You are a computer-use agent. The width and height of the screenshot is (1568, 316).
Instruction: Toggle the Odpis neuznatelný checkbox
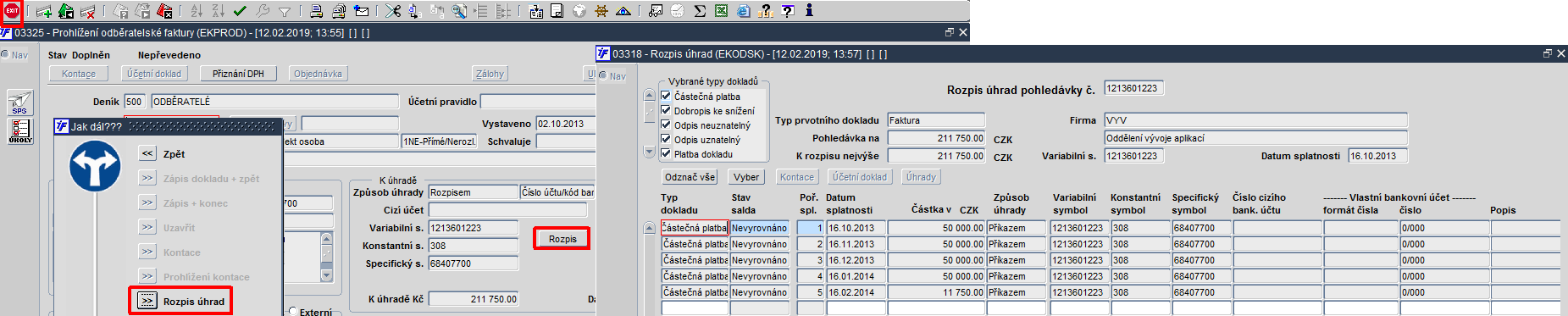coord(666,125)
